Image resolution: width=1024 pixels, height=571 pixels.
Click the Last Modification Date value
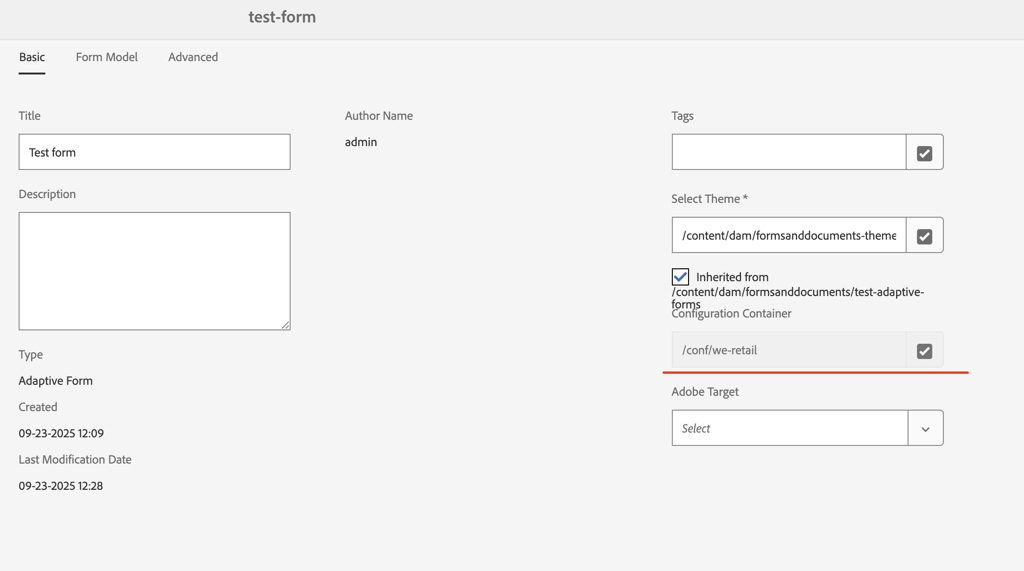[x=61, y=486]
